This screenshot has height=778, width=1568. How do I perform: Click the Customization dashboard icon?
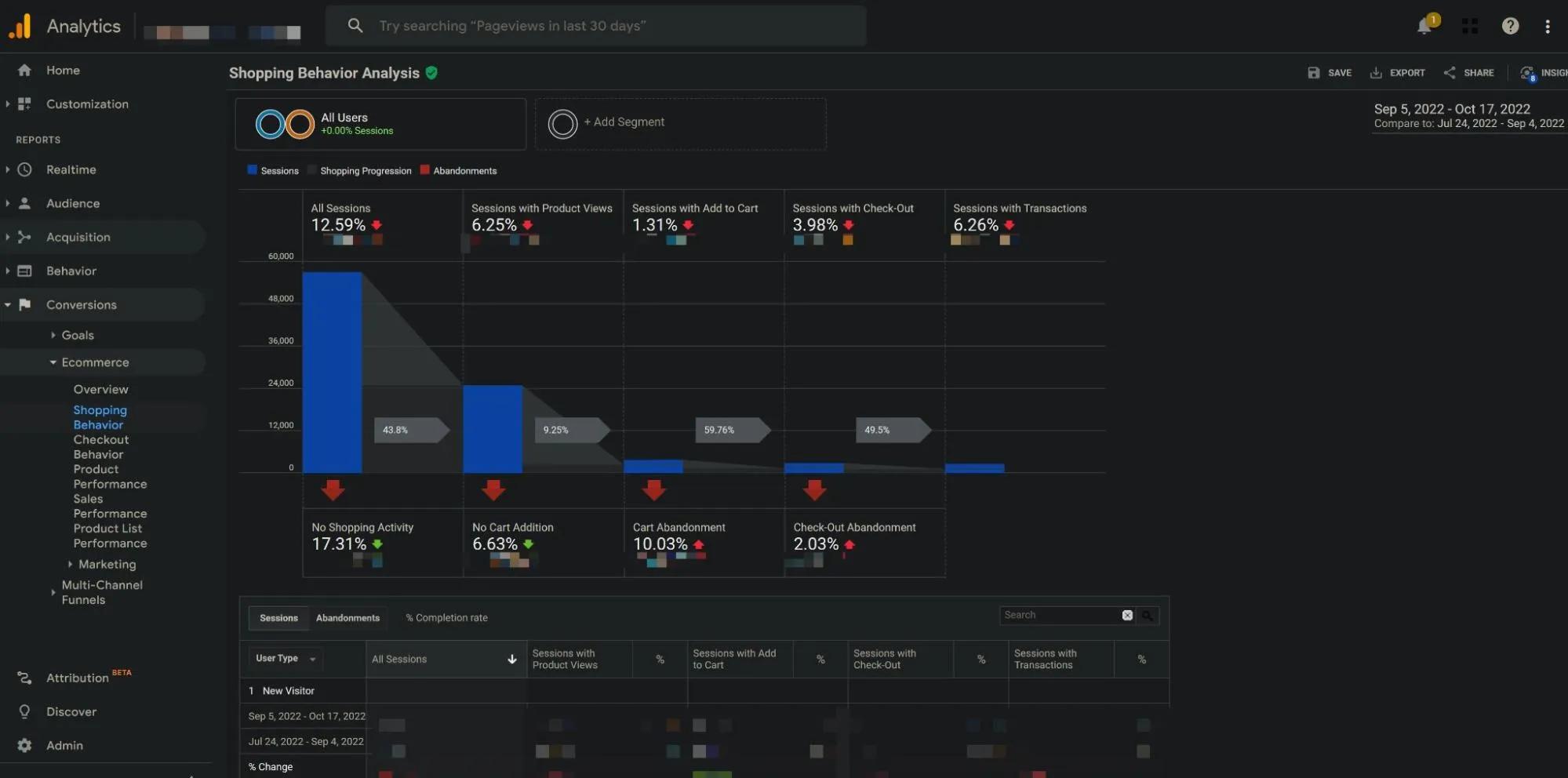(x=24, y=104)
